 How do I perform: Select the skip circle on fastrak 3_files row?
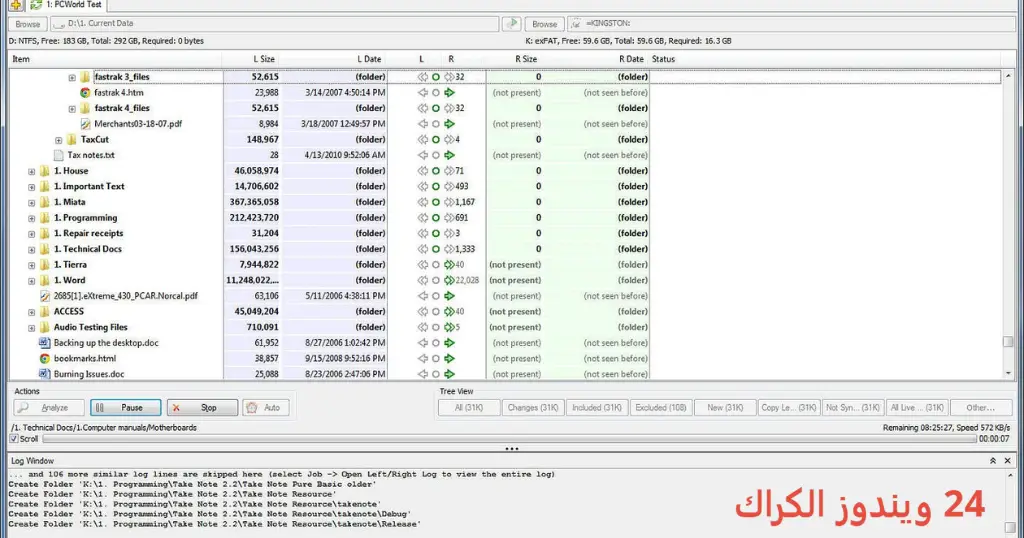click(x=436, y=77)
